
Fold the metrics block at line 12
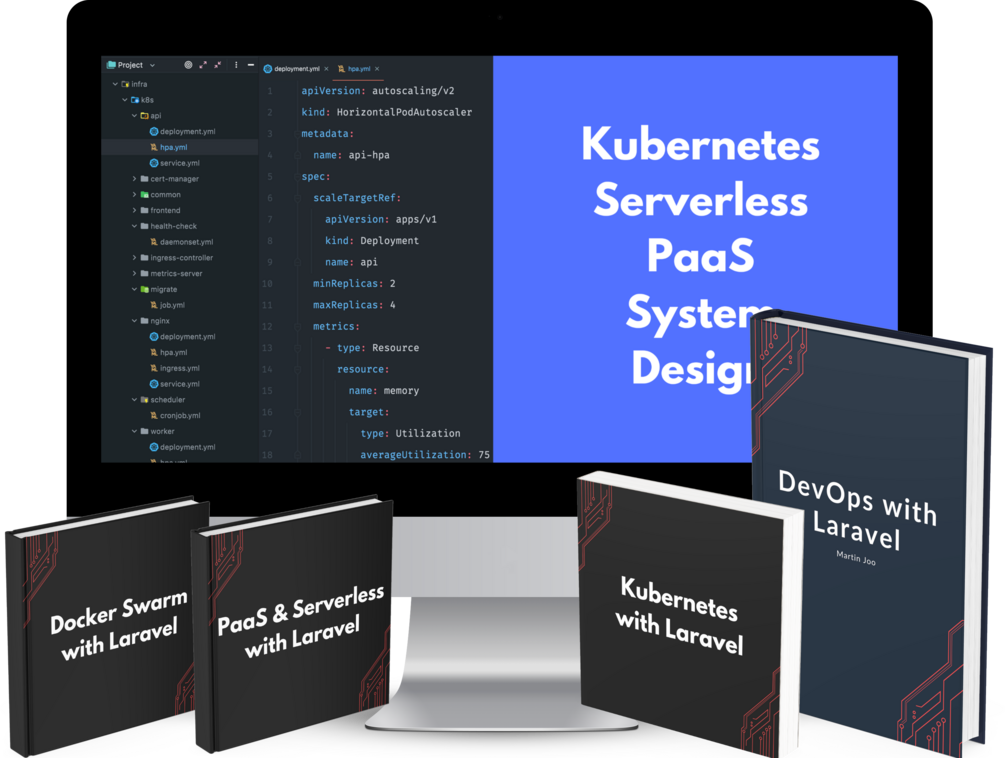[x=297, y=327]
